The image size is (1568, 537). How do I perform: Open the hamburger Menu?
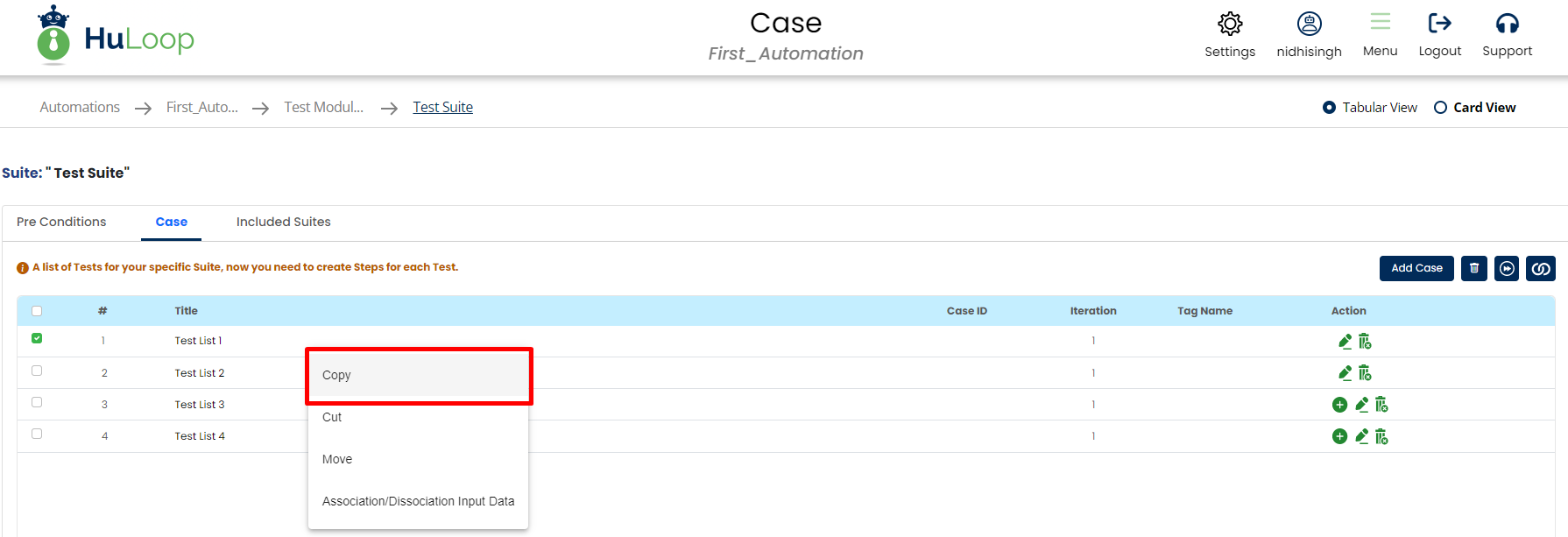point(1380,22)
